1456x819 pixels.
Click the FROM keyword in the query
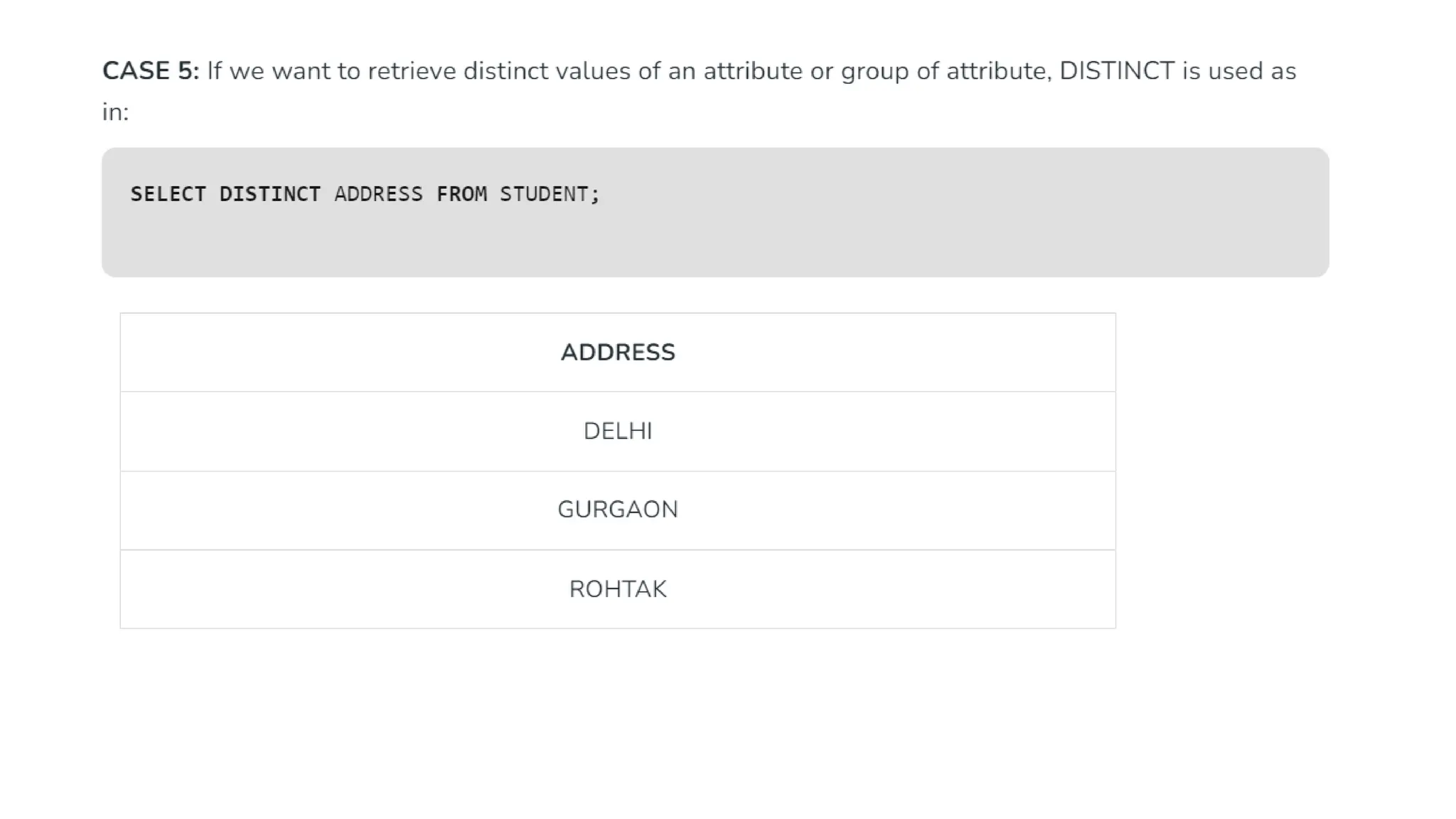pyautogui.click(x=461, y=194)
